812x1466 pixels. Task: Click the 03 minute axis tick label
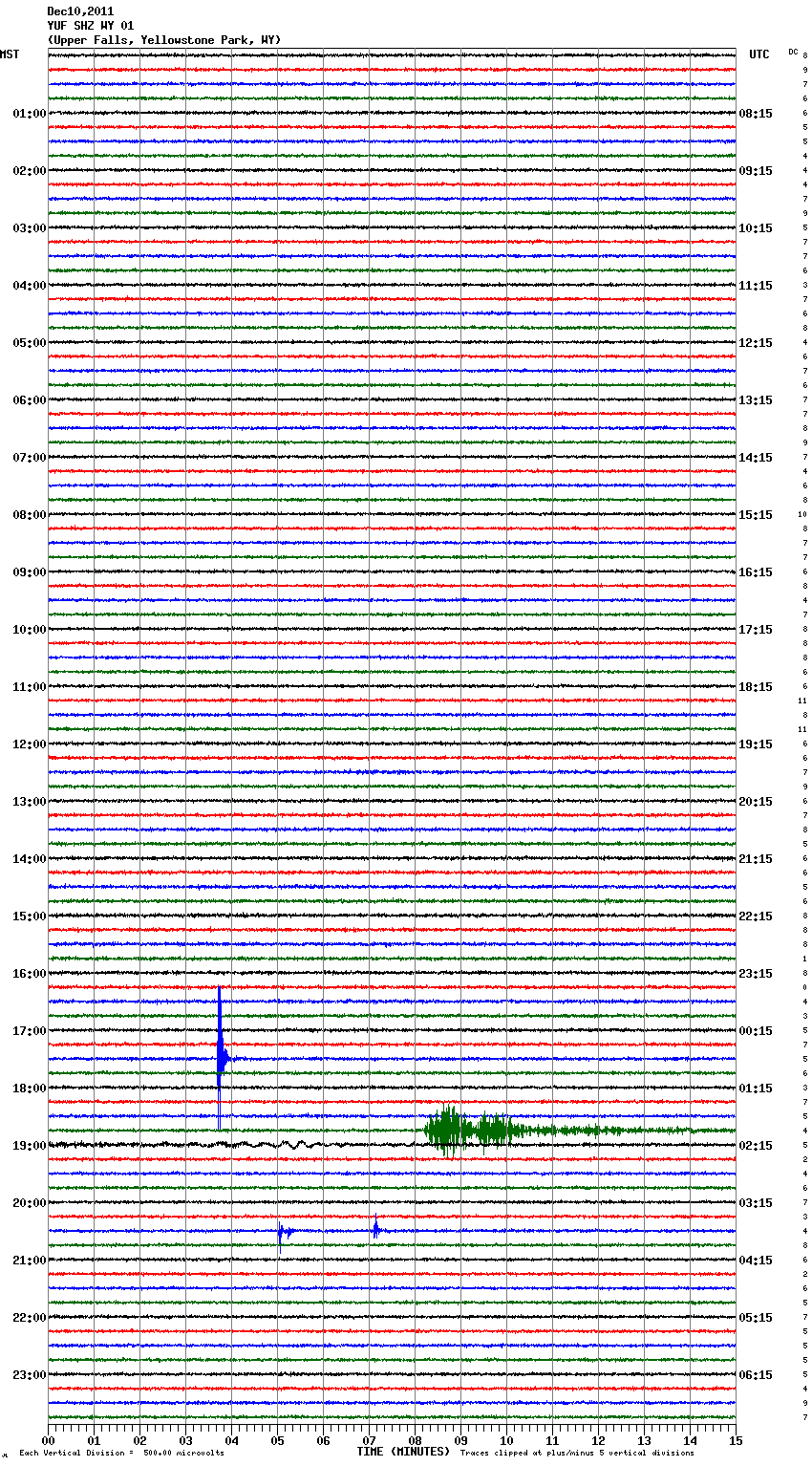pos(185,1440)
